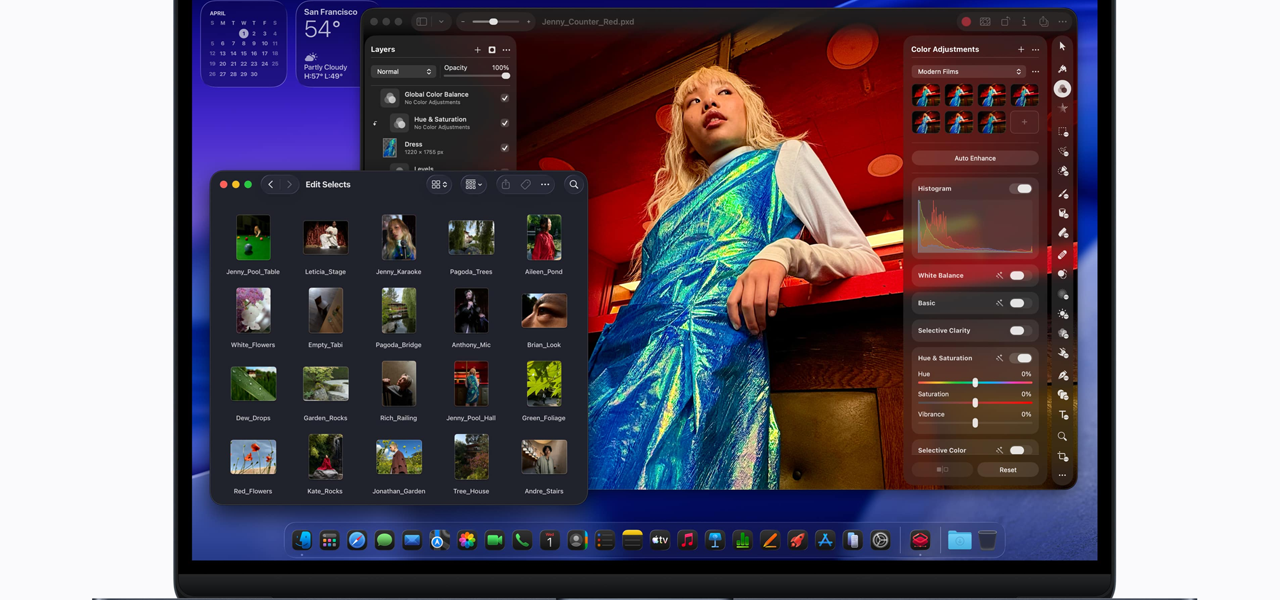The height and width of the screenshot is (600, 1280).
Task: Uncheck the Dress layer visibility checkbox
Action: click(505, 148)
